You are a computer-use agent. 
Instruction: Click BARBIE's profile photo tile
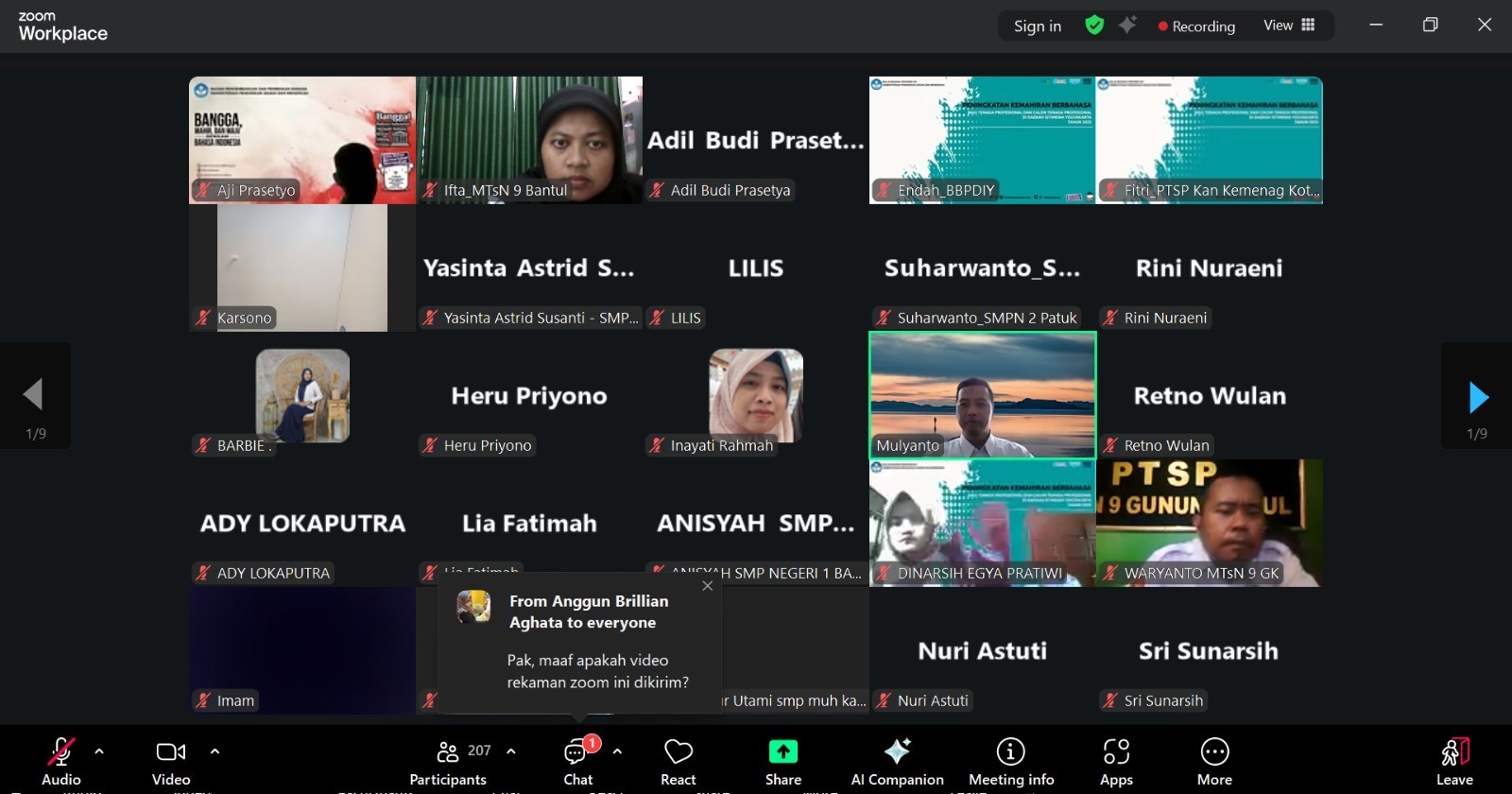point(302,395)
